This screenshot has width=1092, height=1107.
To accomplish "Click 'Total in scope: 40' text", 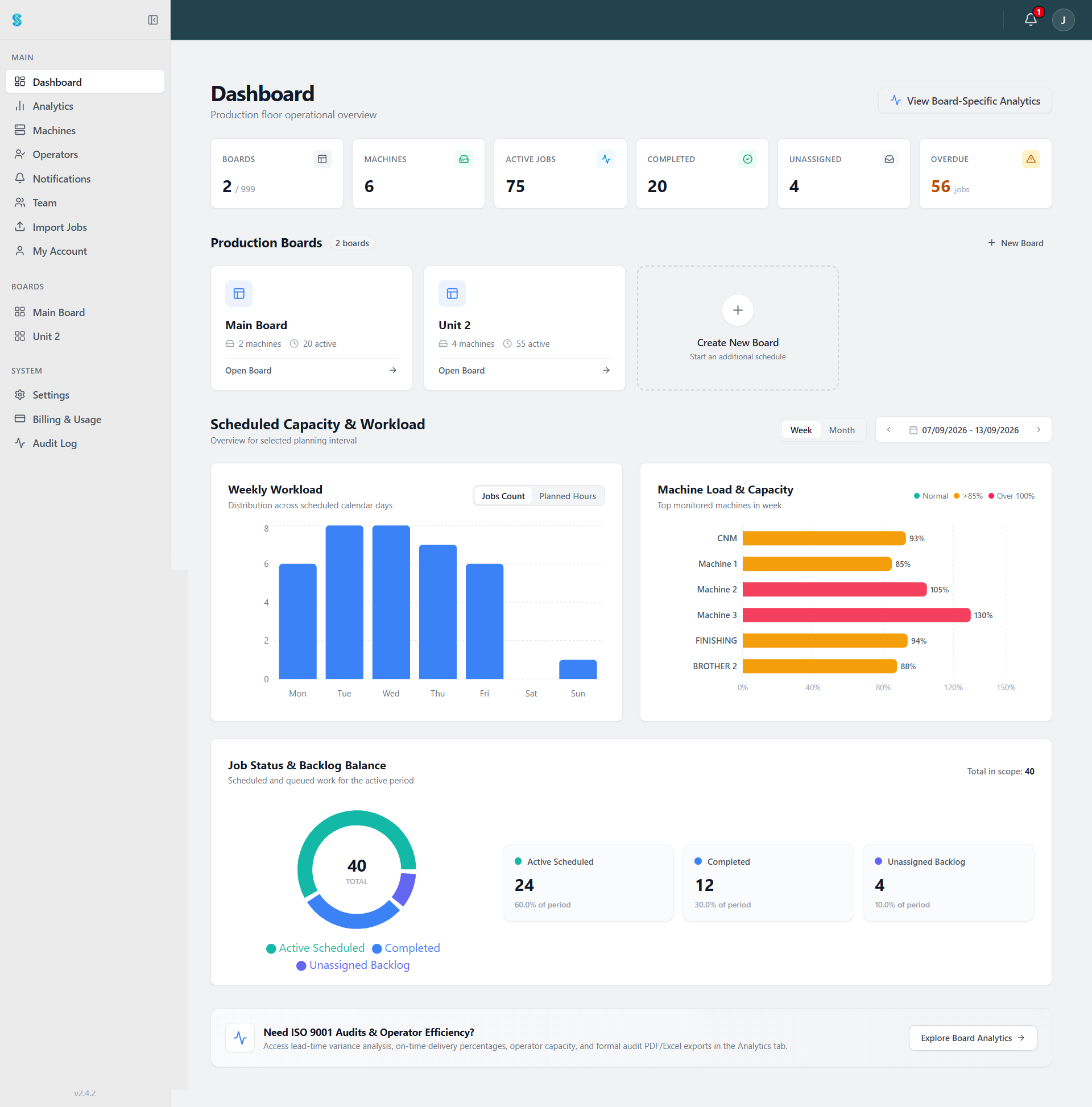I will tap(1000, 772).
